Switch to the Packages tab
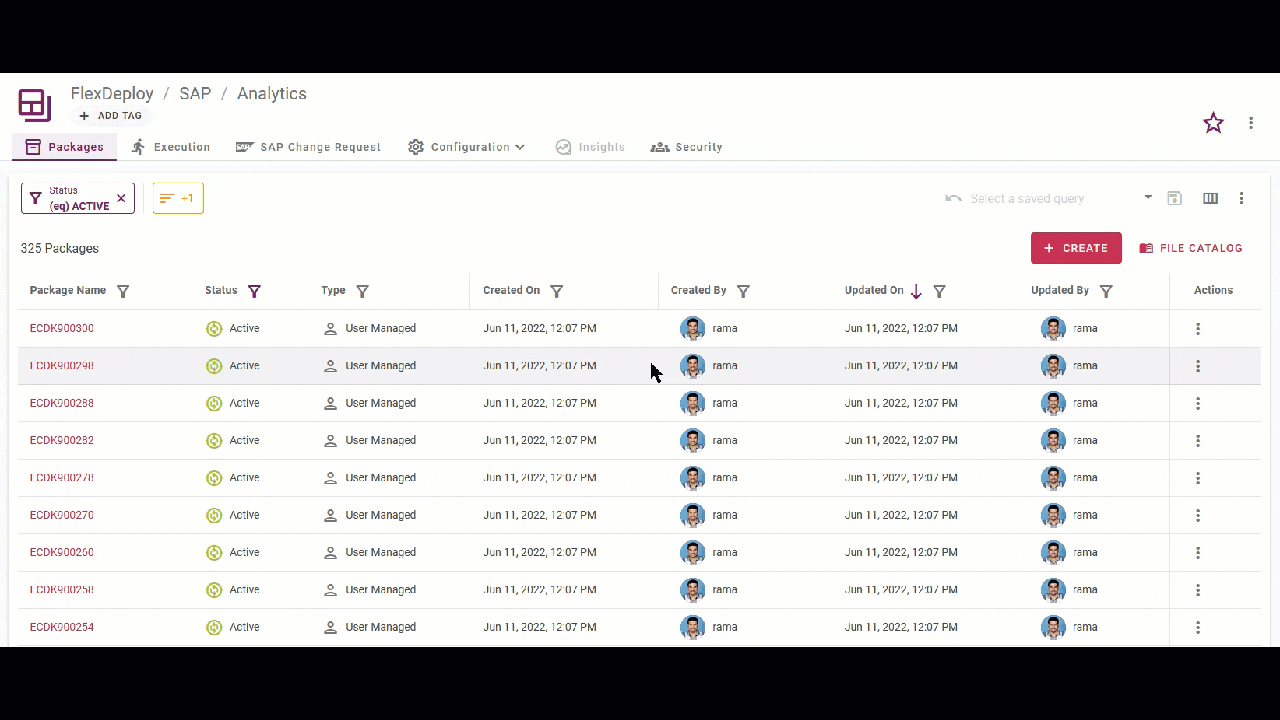Image resolution: width=1280 pixels, height=720 pixels. coord(65,147)
